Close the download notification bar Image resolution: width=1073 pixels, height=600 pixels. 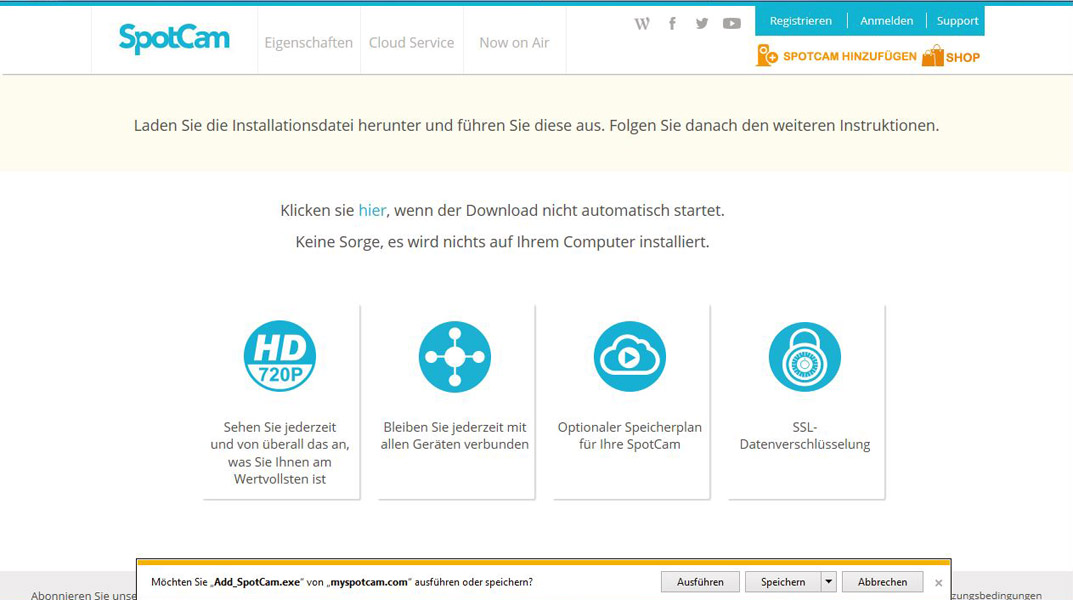click(938, 583)
